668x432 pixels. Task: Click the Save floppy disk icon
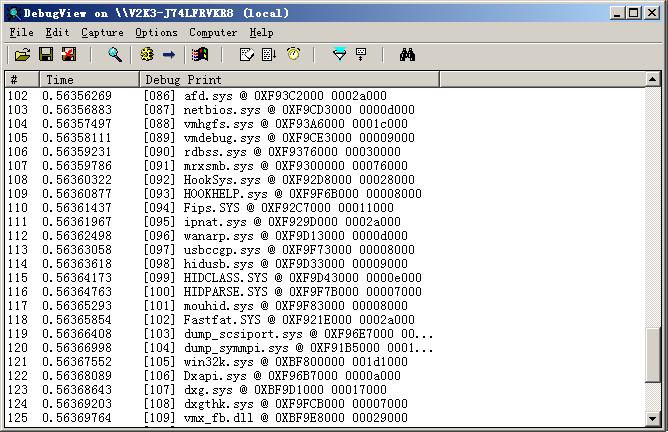click(46, 55)
